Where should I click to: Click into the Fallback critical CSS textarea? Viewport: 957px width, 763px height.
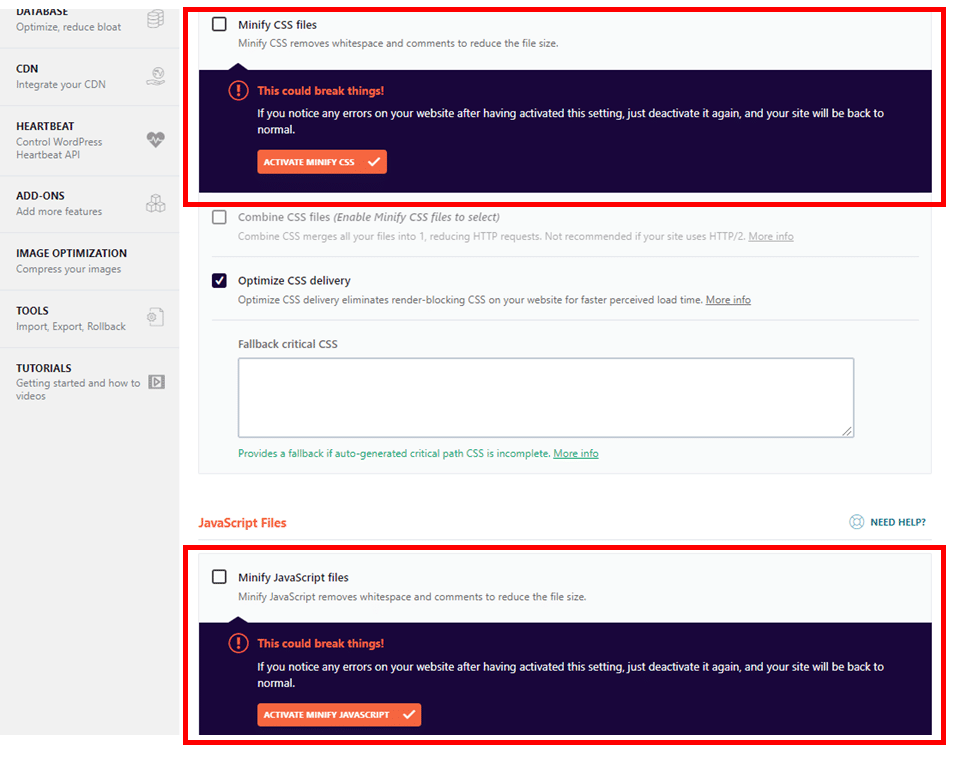(545, 397)
